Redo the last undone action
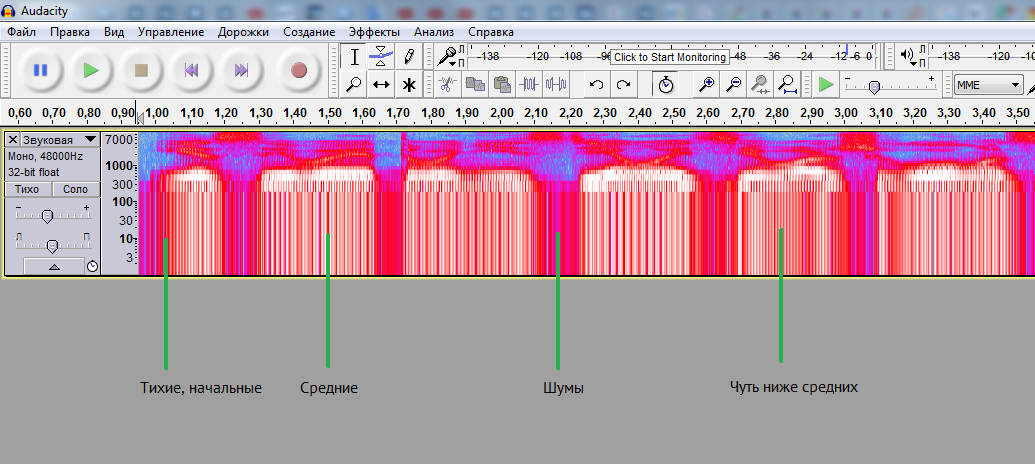Screen dimensions: 1035x464 (623, 84)
